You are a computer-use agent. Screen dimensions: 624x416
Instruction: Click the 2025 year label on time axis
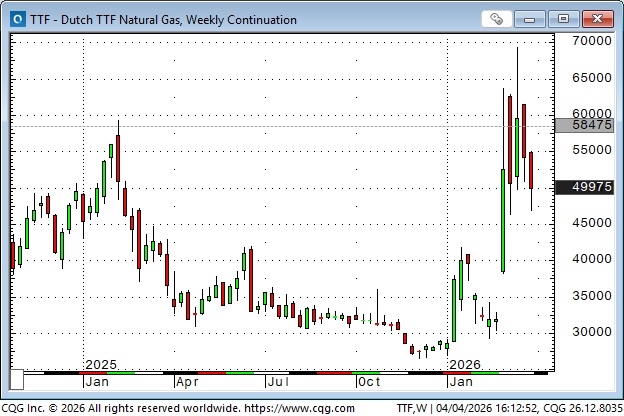(101, 364)
